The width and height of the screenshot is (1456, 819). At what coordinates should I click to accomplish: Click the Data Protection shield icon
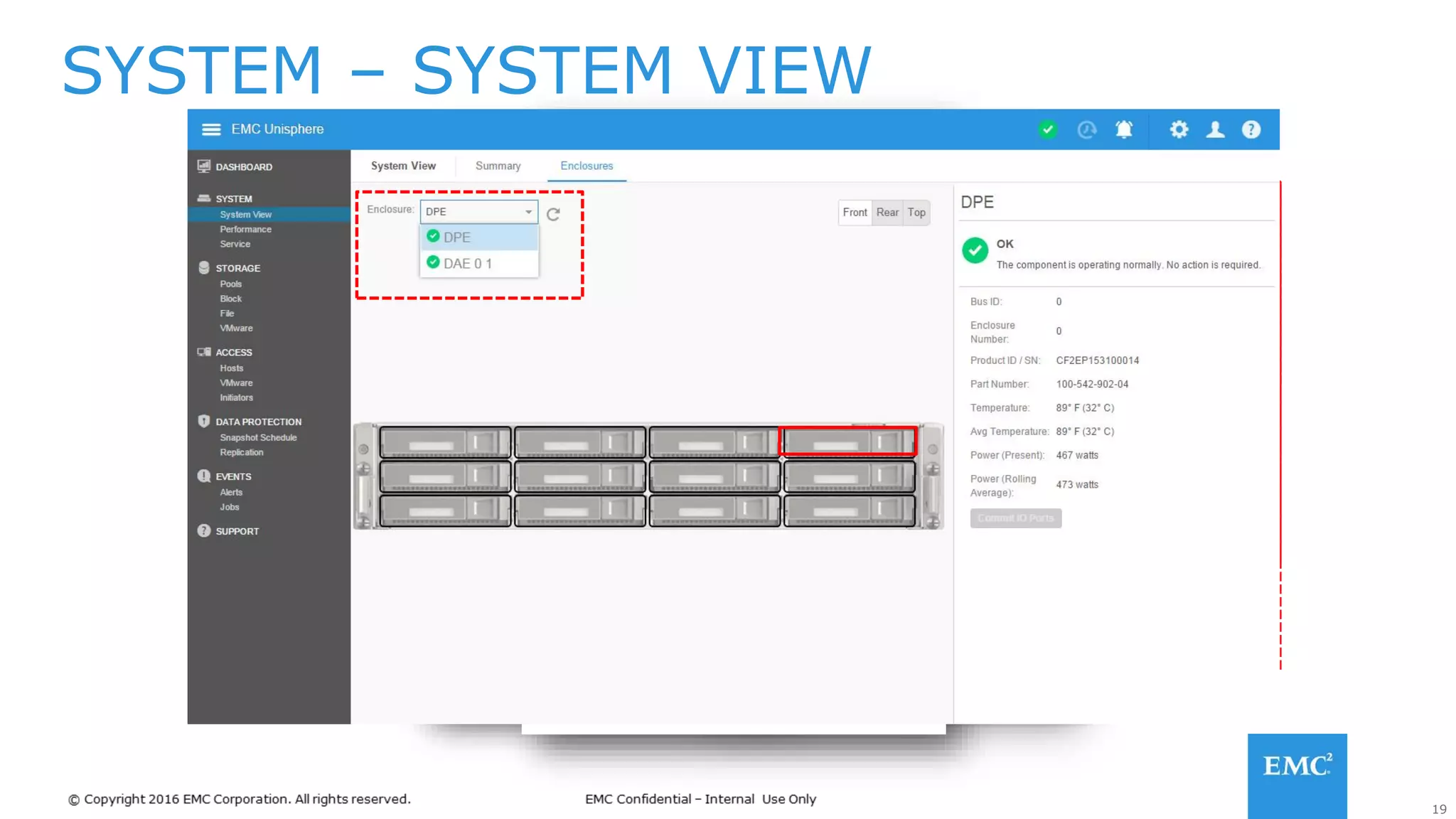tap(204, 421)
